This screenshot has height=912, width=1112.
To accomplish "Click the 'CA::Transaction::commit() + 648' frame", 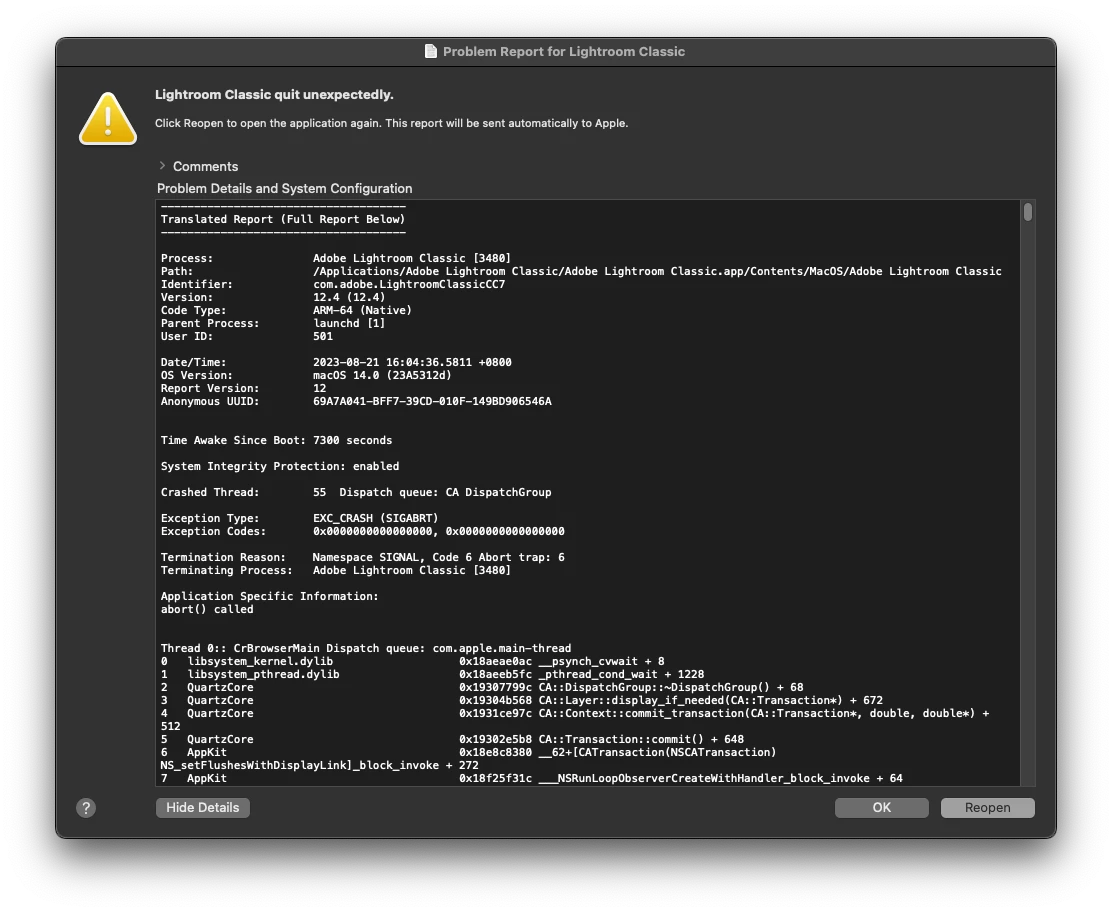I will (x=641, y=739).
